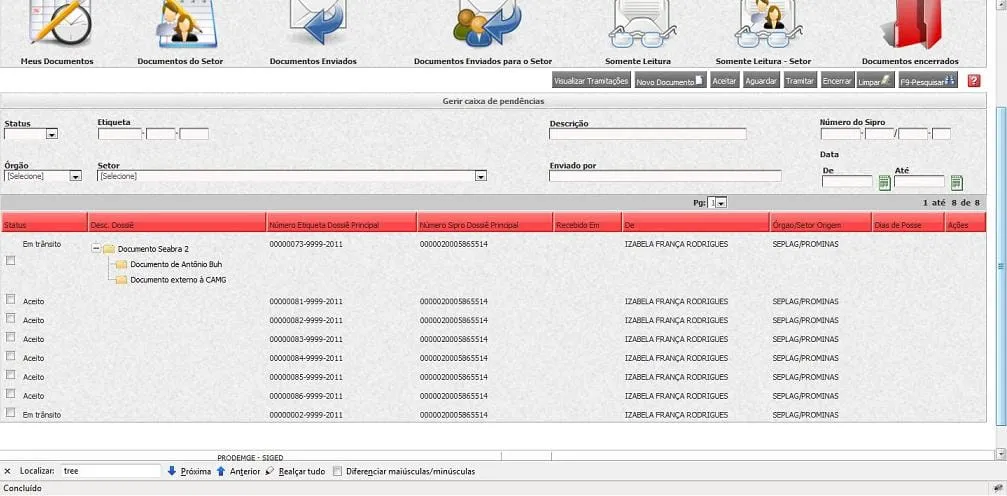The height and width of the screenshot is (496, 1007).
Task: Select the Documento externo à CAMG tree item
Action: (178, 280)
